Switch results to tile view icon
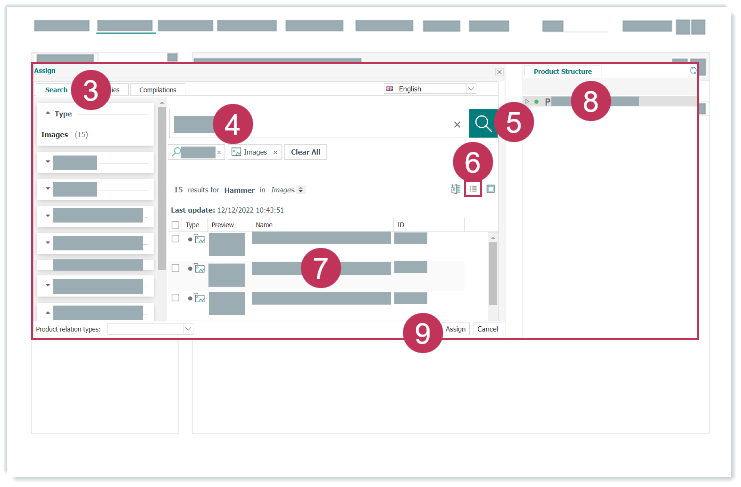Image resolution: width=741 pixels, height=487 pixels. [x=491, y=188]
